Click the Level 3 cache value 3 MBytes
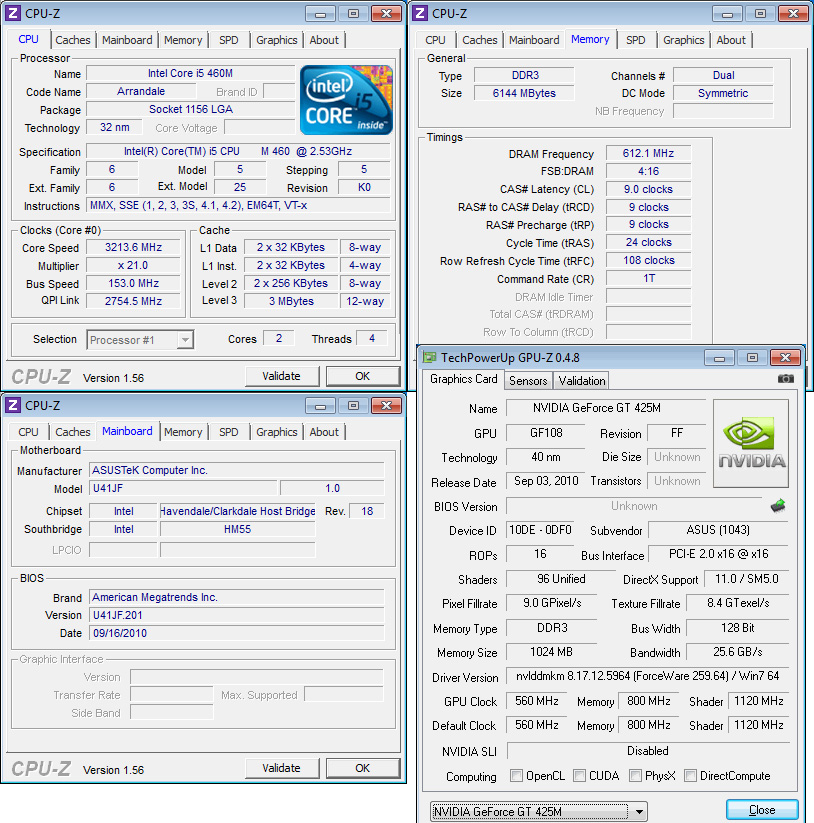 point(292,301)
